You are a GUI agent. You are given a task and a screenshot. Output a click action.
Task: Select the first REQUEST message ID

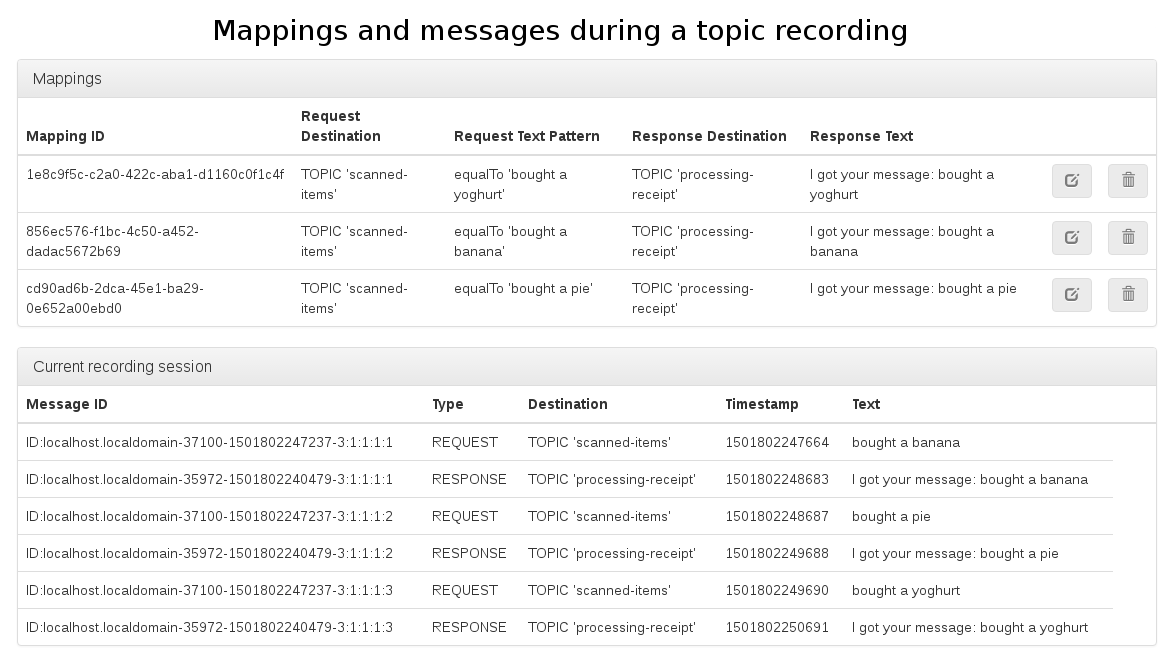tap(209, 442)
